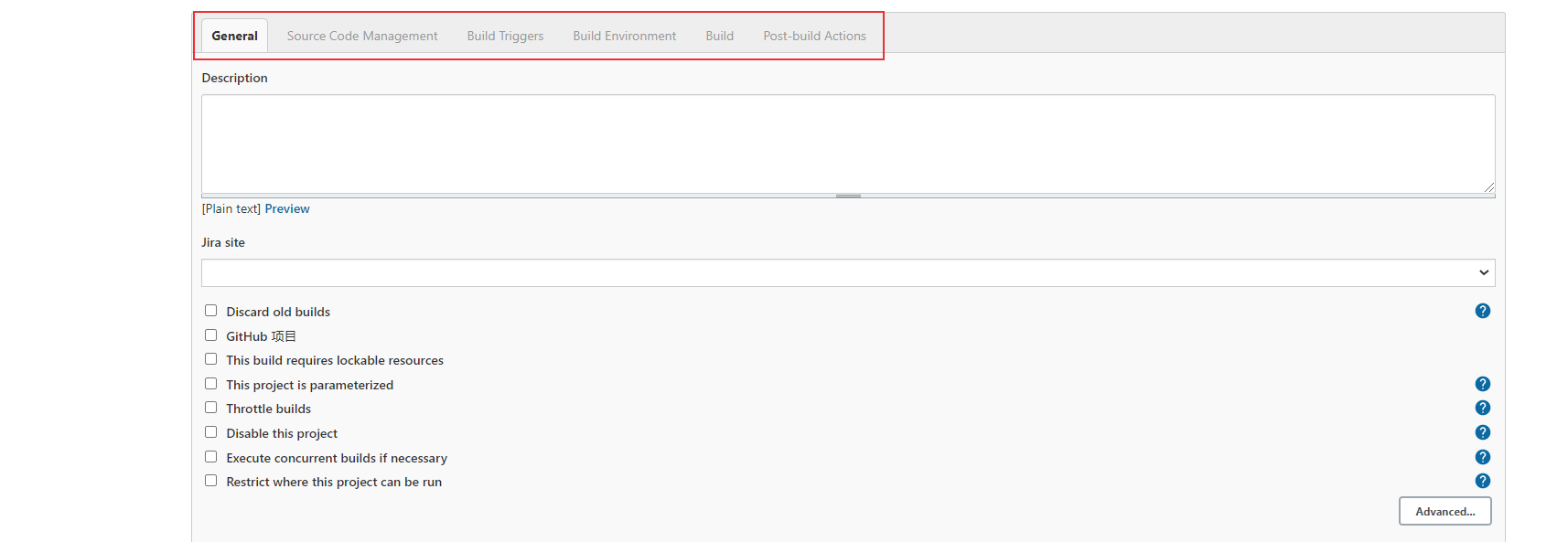Click the Throttle builds label text
This screenshot has height=542, width=1568.
(x=269, y=409)
